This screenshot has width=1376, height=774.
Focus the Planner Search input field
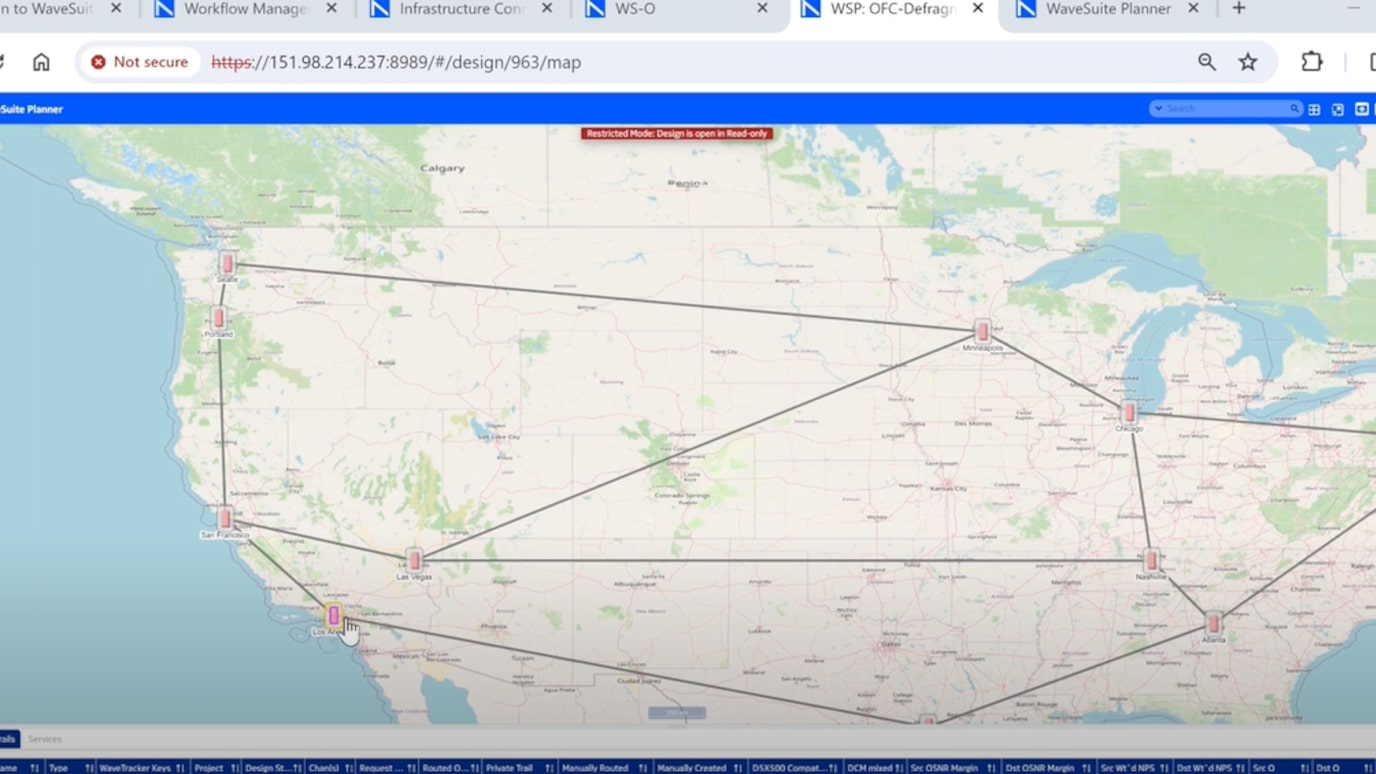pyautogui.click(x=1226, y=108)
